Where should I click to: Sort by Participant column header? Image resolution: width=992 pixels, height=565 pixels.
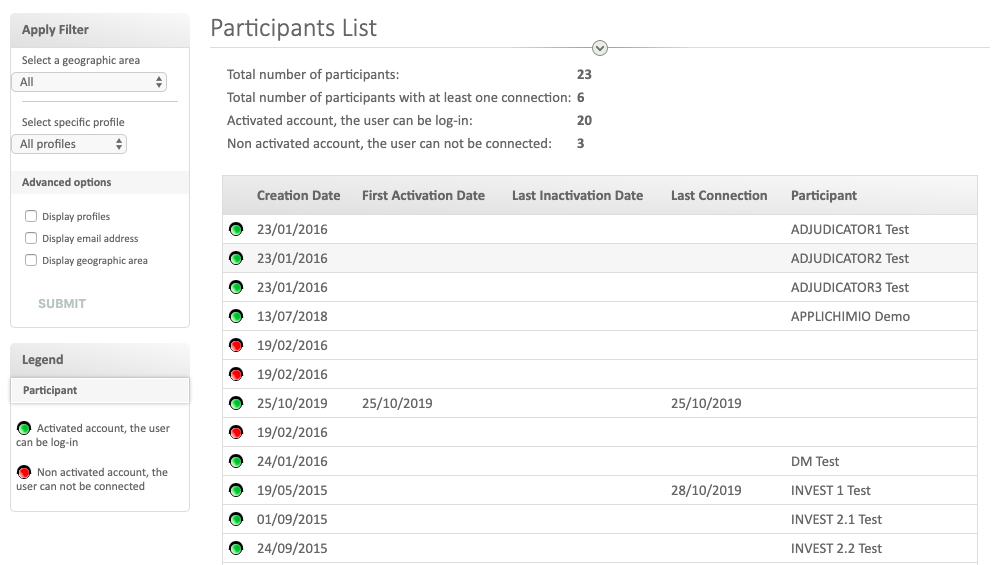[x=823, y=195]
